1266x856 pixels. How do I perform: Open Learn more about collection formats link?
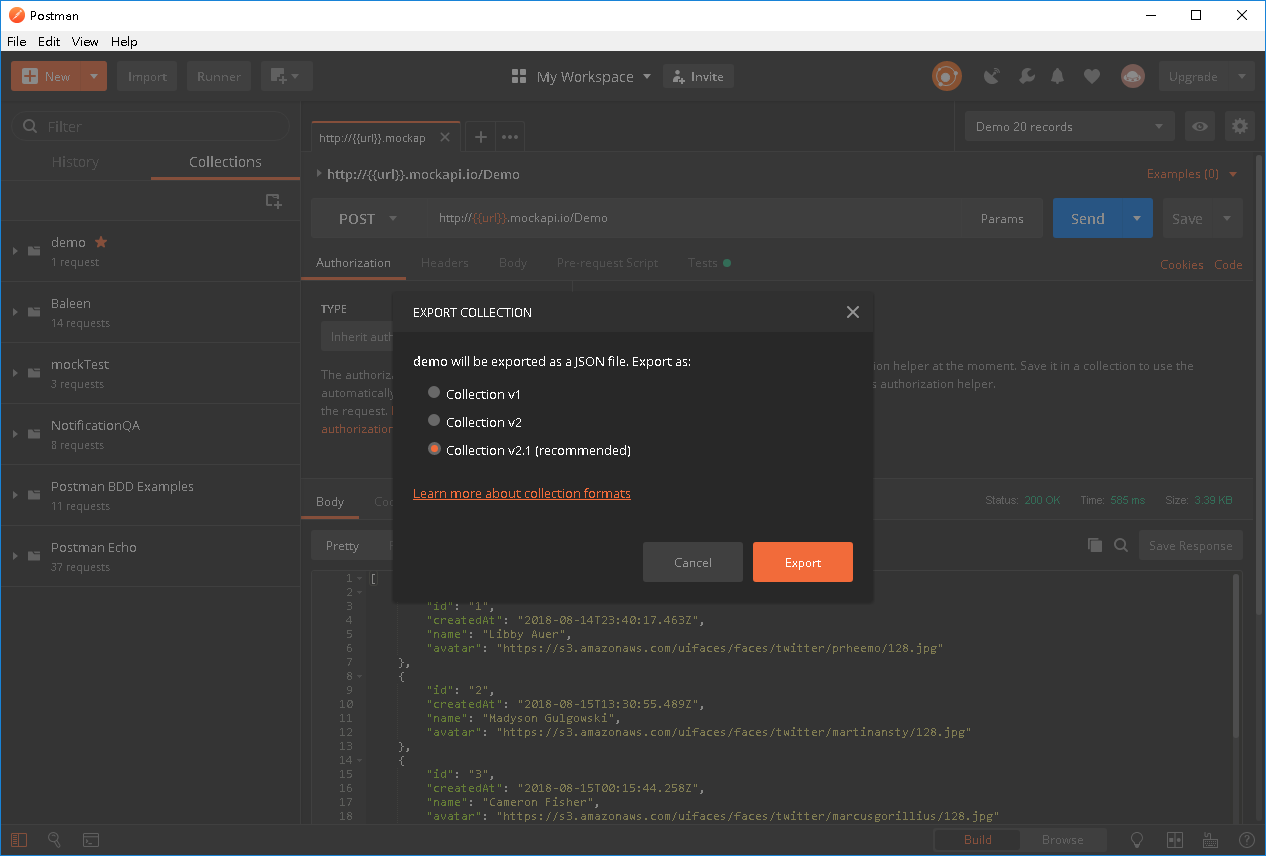click(x=522, y=493)
